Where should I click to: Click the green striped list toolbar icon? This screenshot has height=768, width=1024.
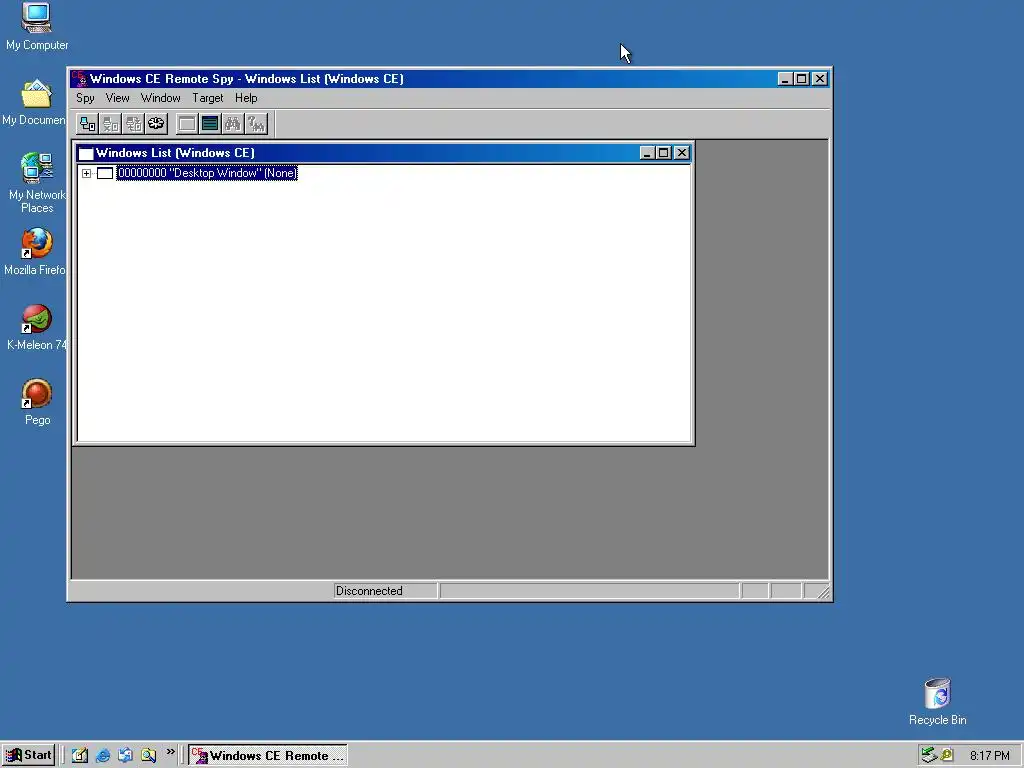[210, 123]
